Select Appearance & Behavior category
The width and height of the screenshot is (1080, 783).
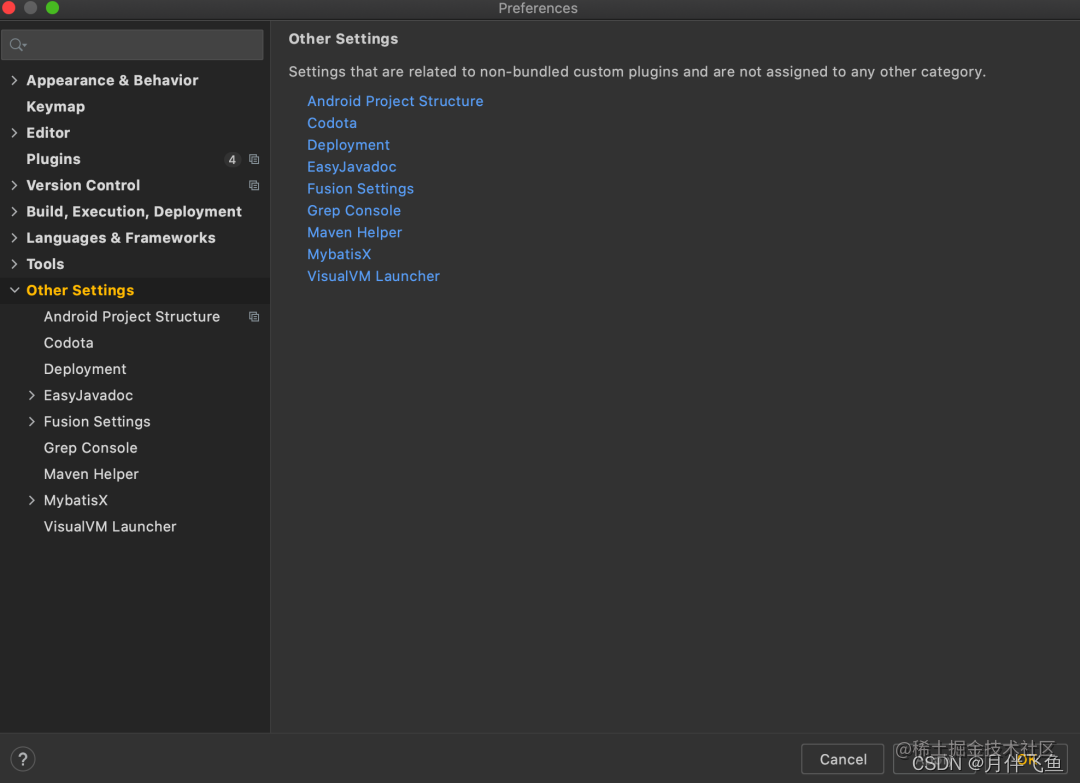(x=112, y=81)
